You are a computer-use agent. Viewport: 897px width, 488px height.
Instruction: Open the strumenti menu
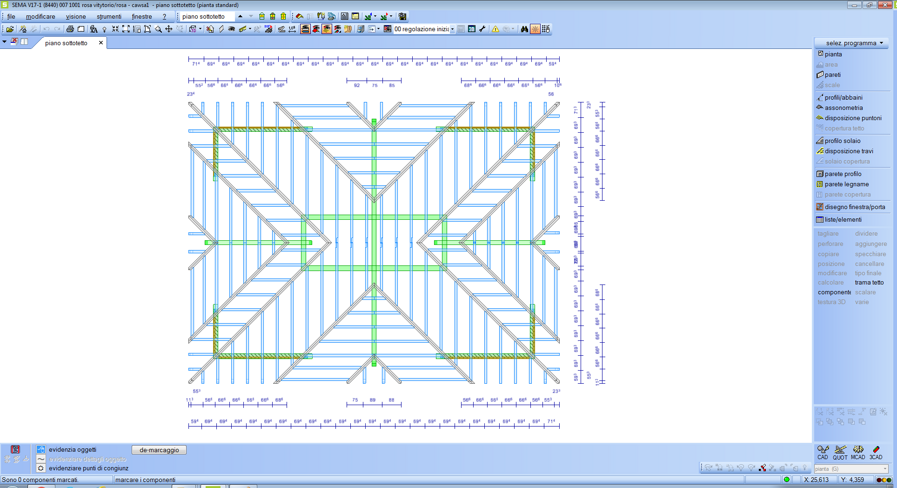108,17
